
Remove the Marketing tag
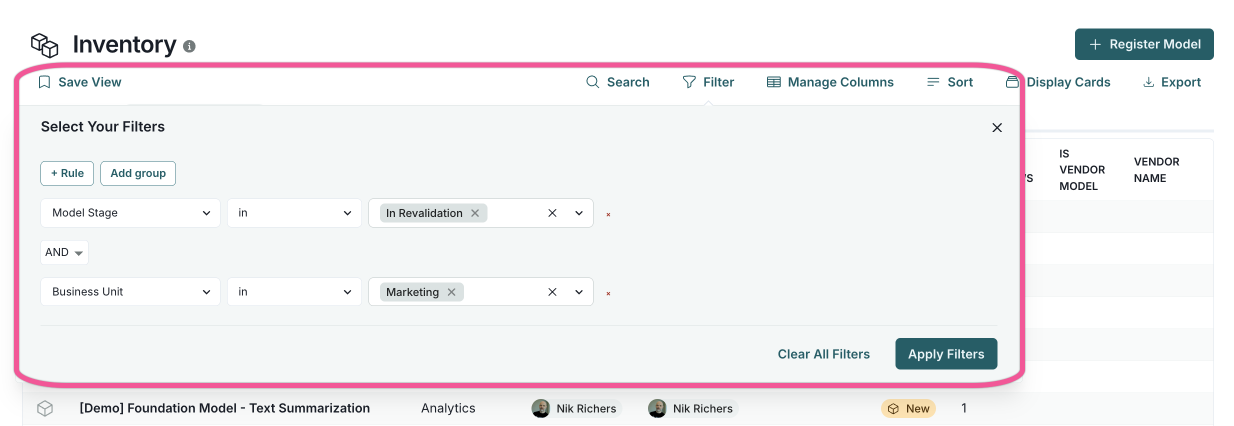pyautogui.click(x=451, y=292)
